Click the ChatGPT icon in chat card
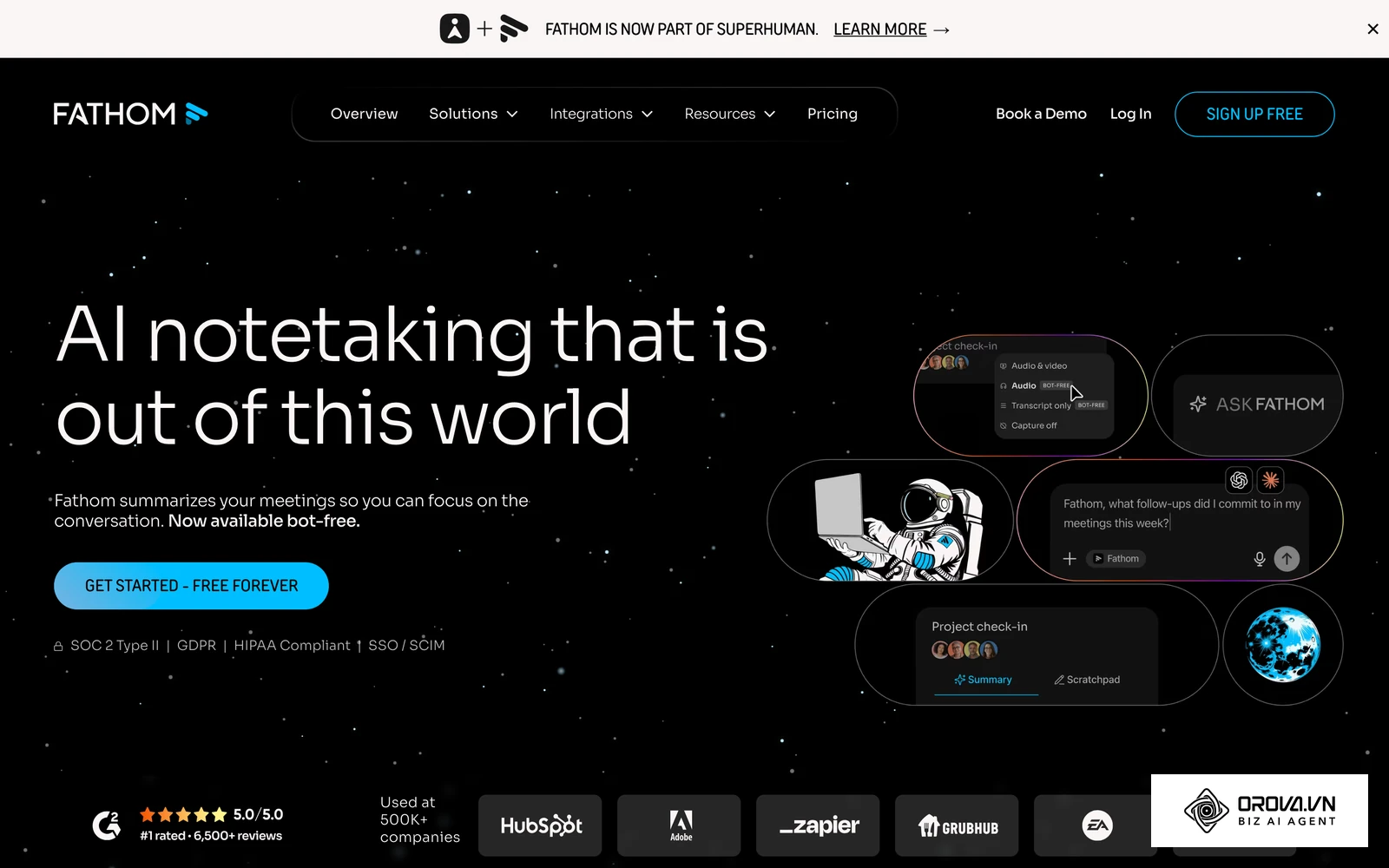This screenshot has width=1389, height=868. [x=1239, y=479]
